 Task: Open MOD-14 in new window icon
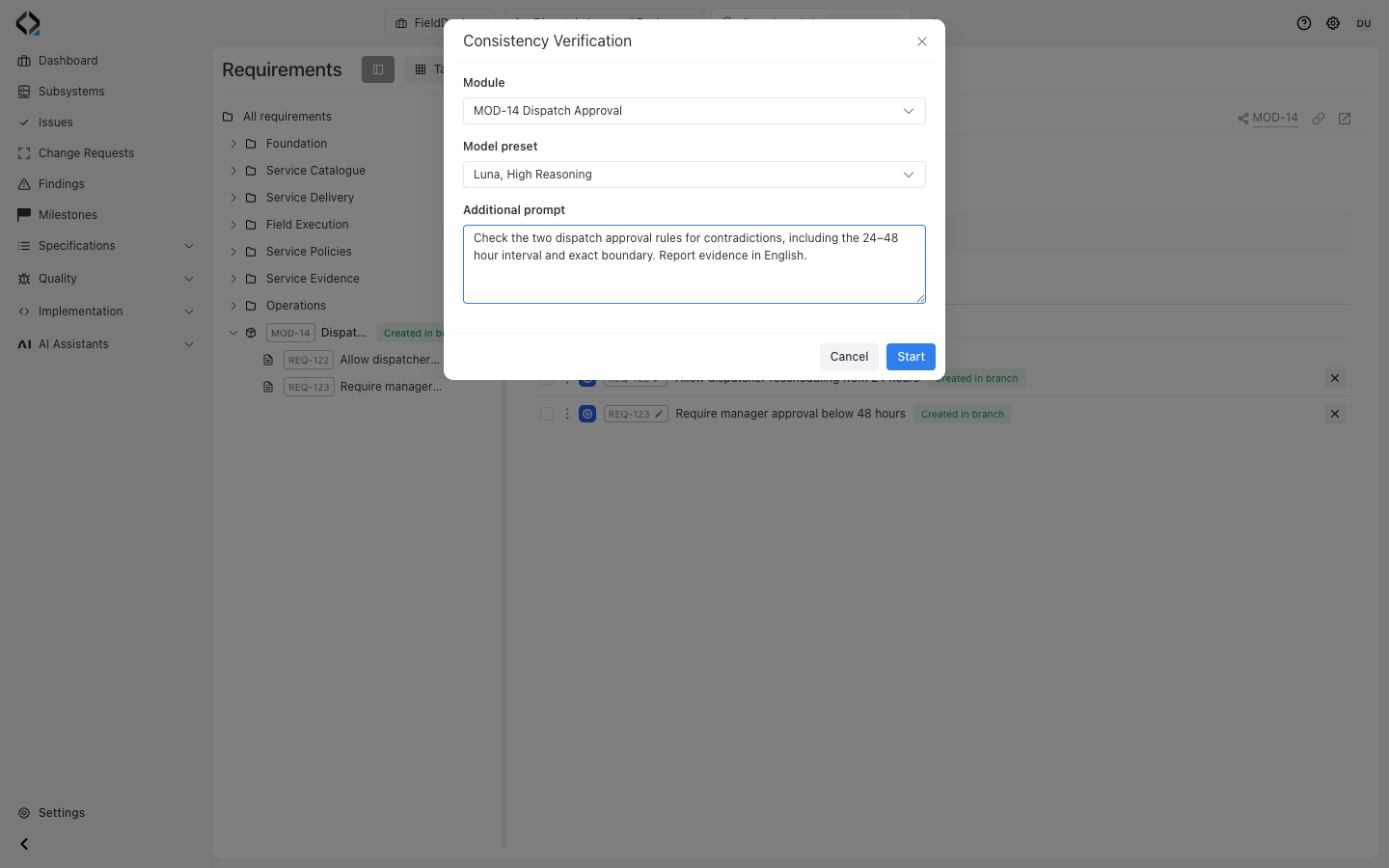coord(1345,119)
